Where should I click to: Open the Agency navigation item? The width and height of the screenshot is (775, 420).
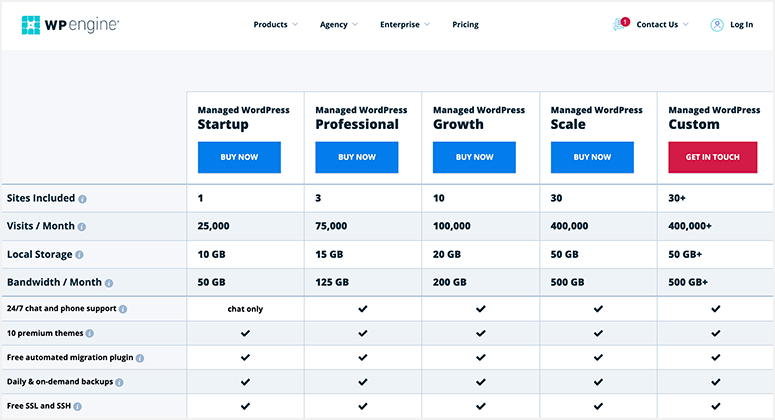[334, 24]
